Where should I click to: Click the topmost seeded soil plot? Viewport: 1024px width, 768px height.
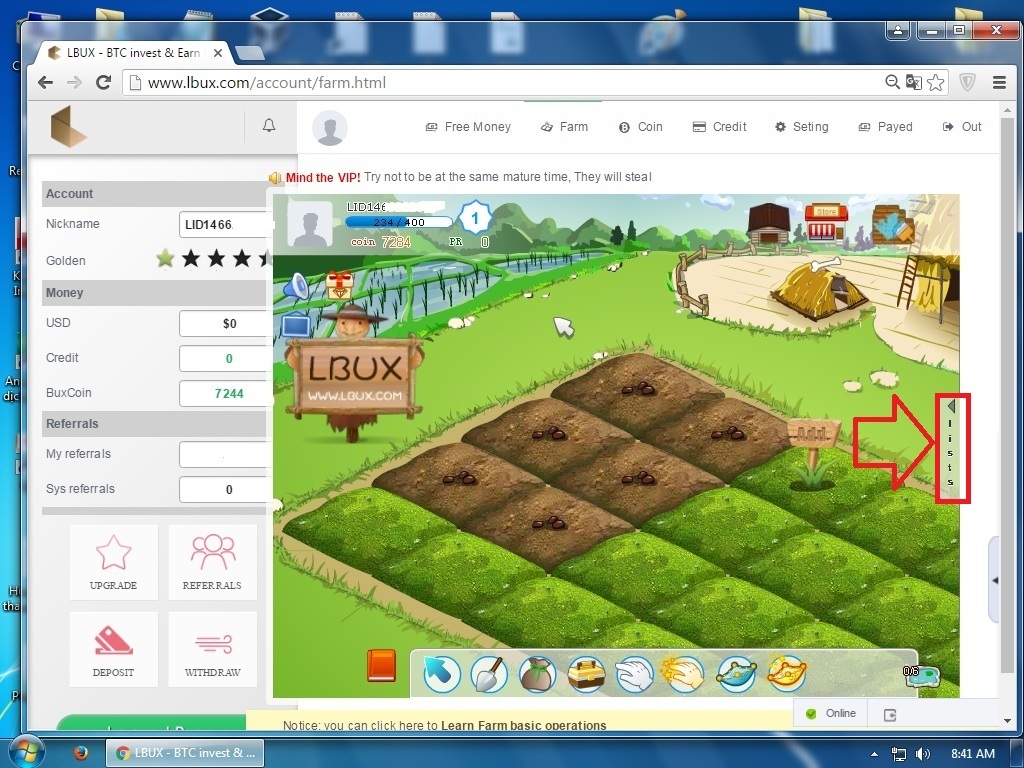click(x=637, y=387)
